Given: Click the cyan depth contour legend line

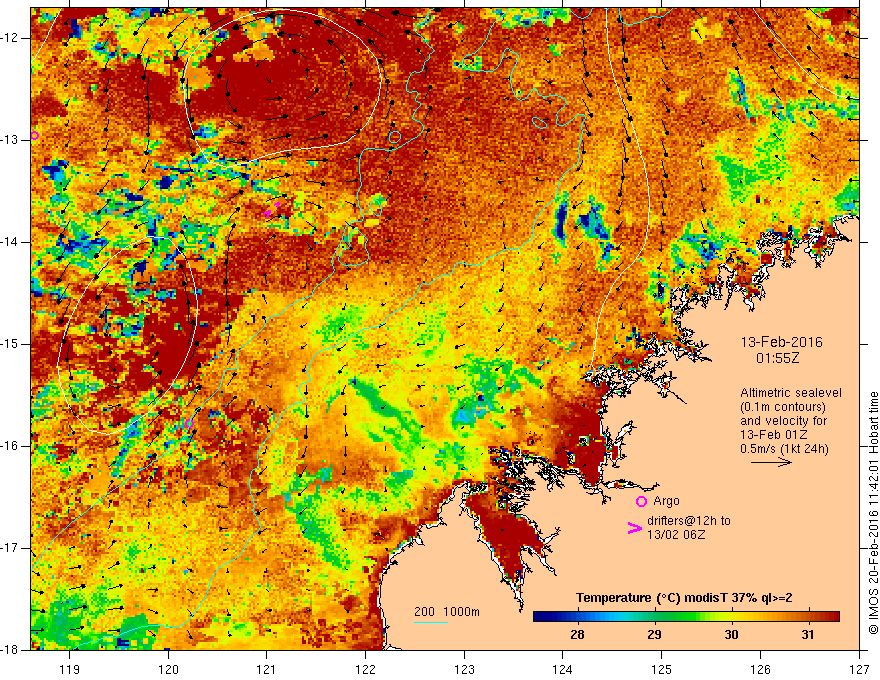Looking at the screenshot, I should click(x=431, y=622).
